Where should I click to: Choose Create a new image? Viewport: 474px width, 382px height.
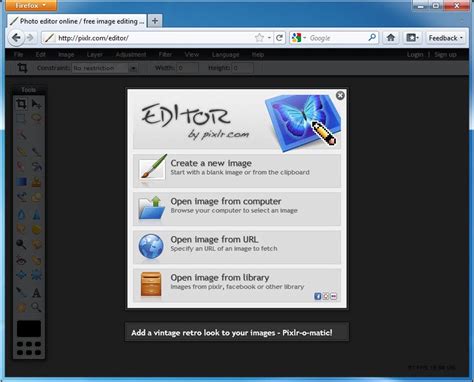[x=237, y=170]
